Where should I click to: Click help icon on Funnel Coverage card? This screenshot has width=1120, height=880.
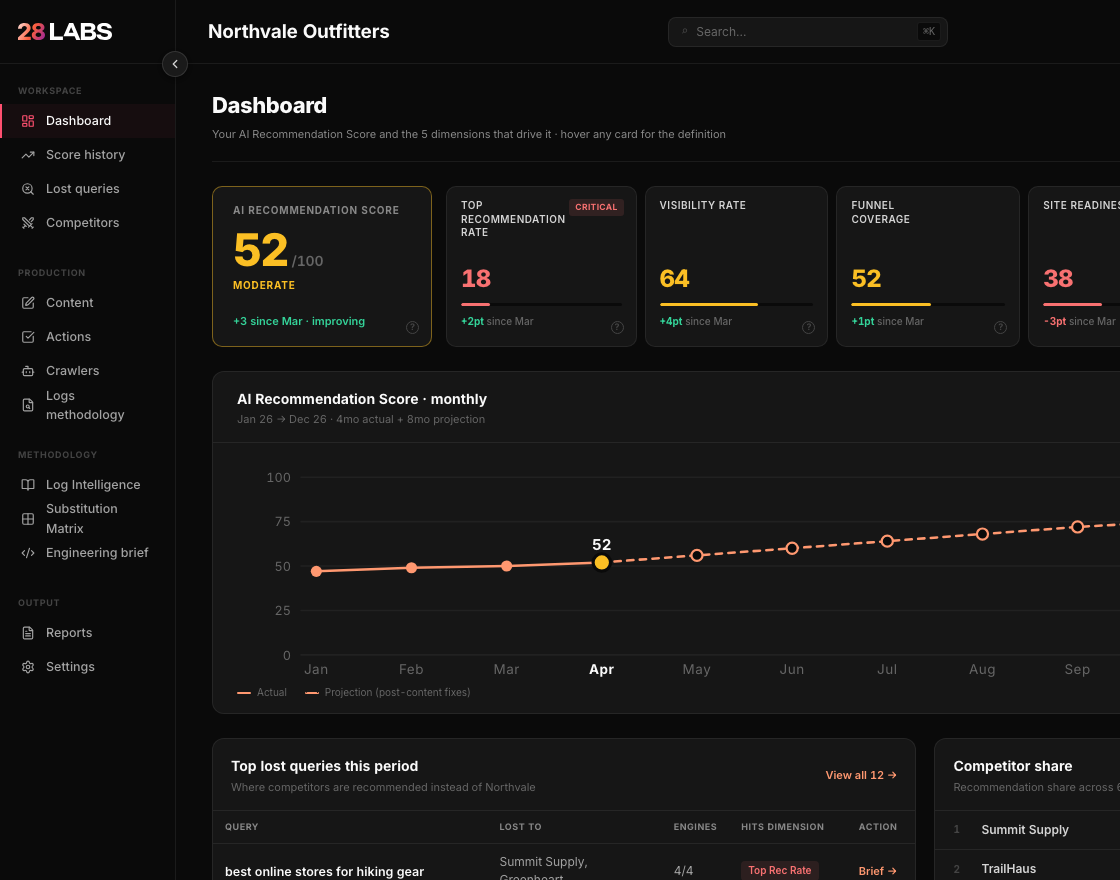1000,327
